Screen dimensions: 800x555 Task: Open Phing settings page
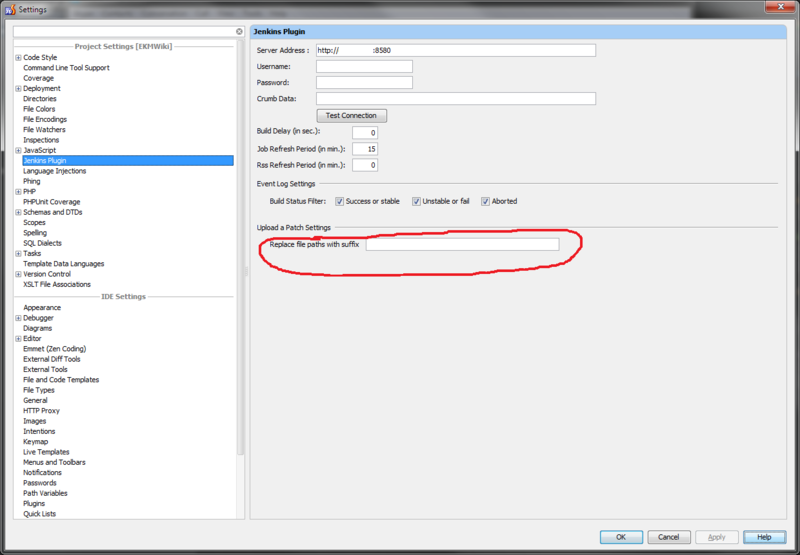pos(32,181)
